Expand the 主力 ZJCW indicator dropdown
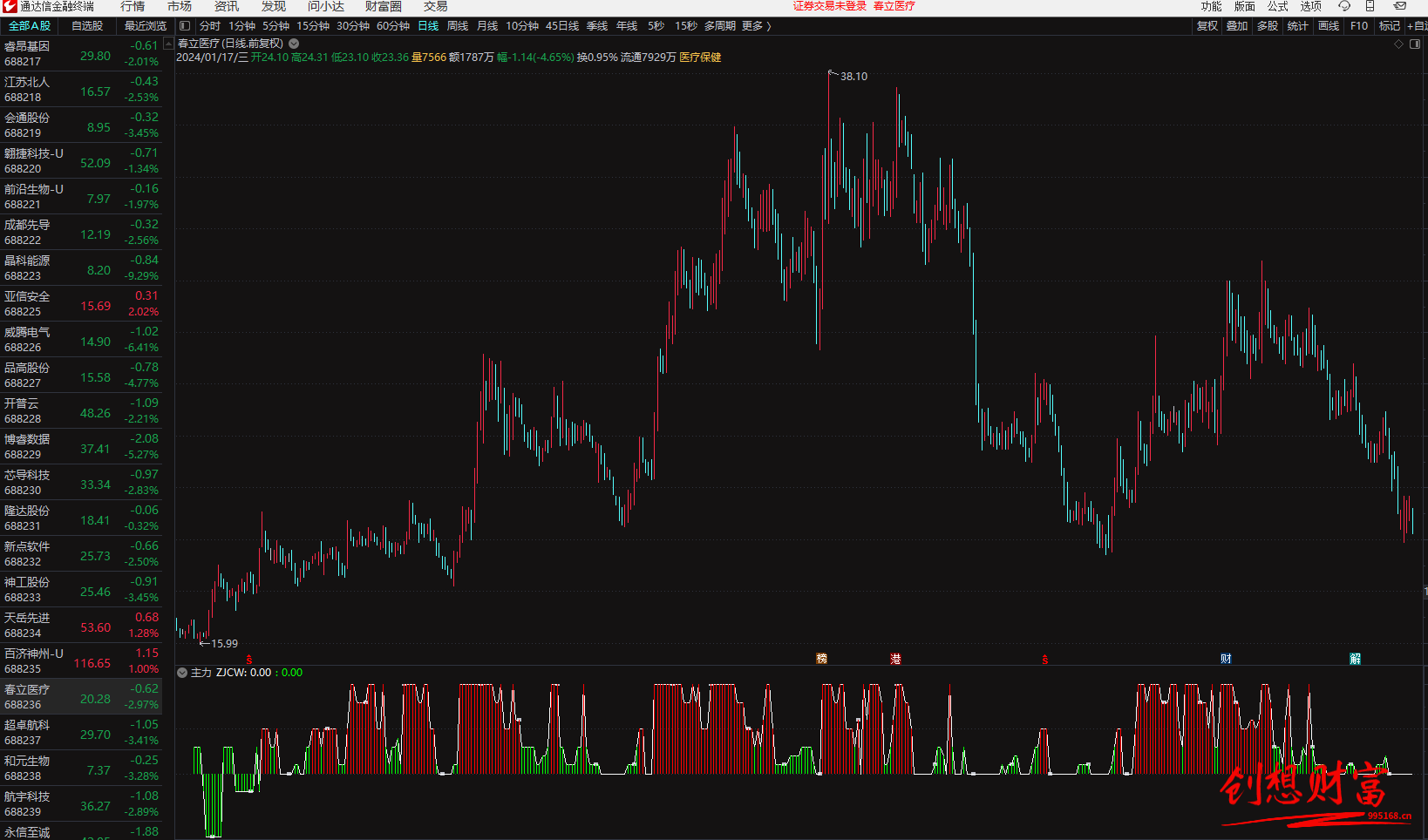The image size is (1428, 840). 182,673
